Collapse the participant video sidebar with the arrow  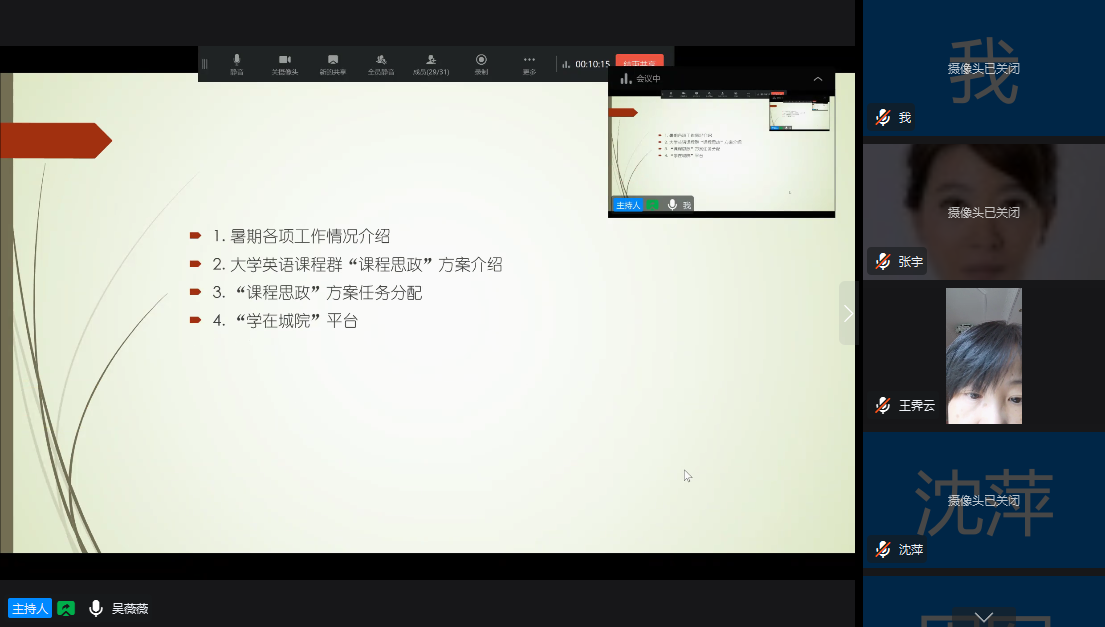click(848, 314)
